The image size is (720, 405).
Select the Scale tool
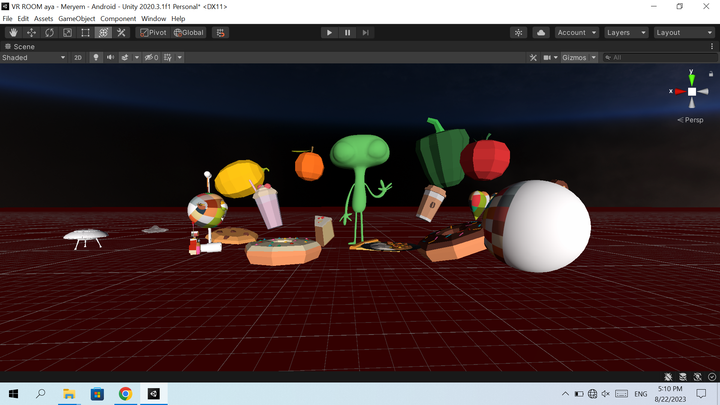tap(67, 32)
